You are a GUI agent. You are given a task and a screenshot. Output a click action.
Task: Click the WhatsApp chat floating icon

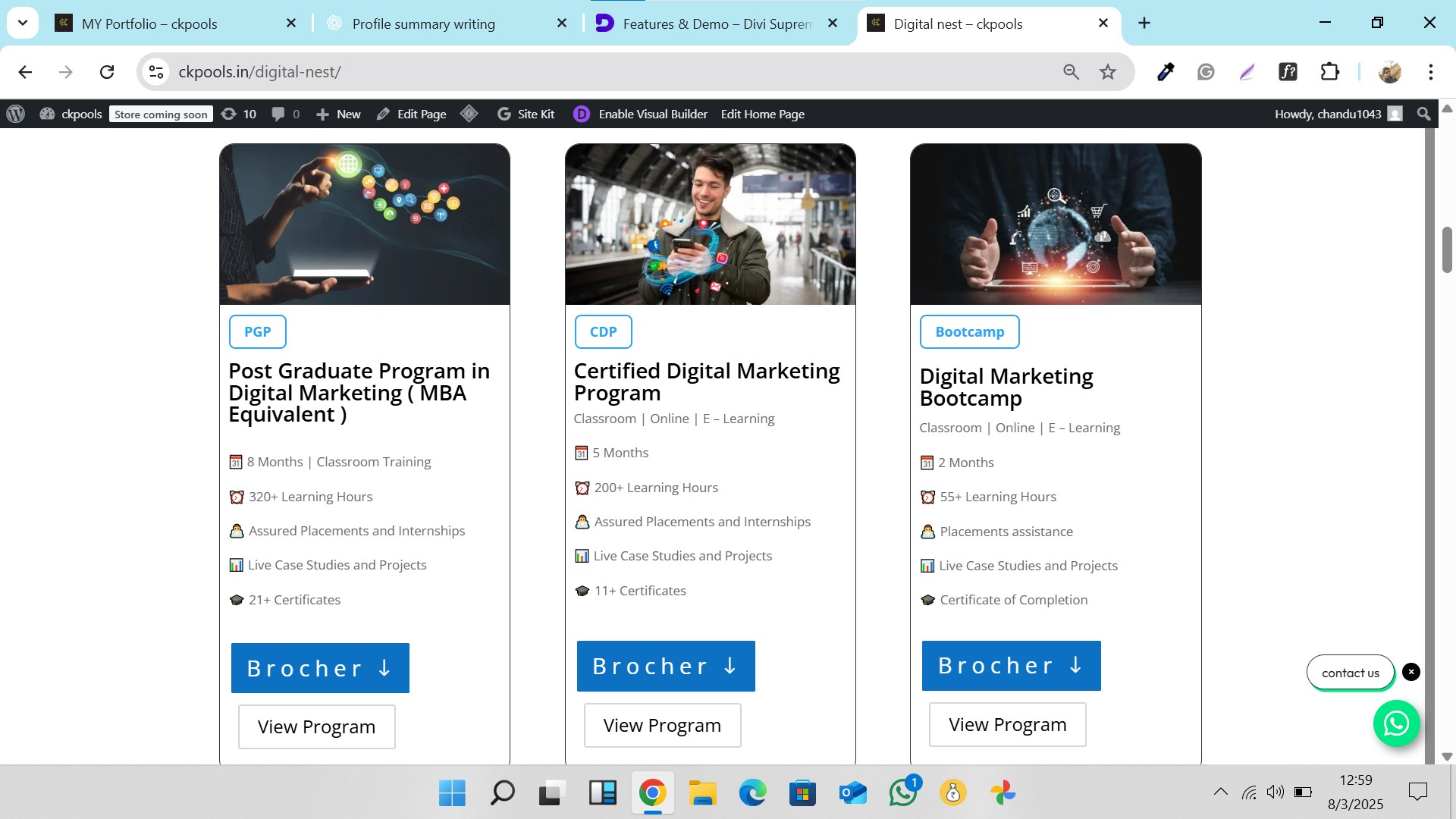click(1396, 723)
